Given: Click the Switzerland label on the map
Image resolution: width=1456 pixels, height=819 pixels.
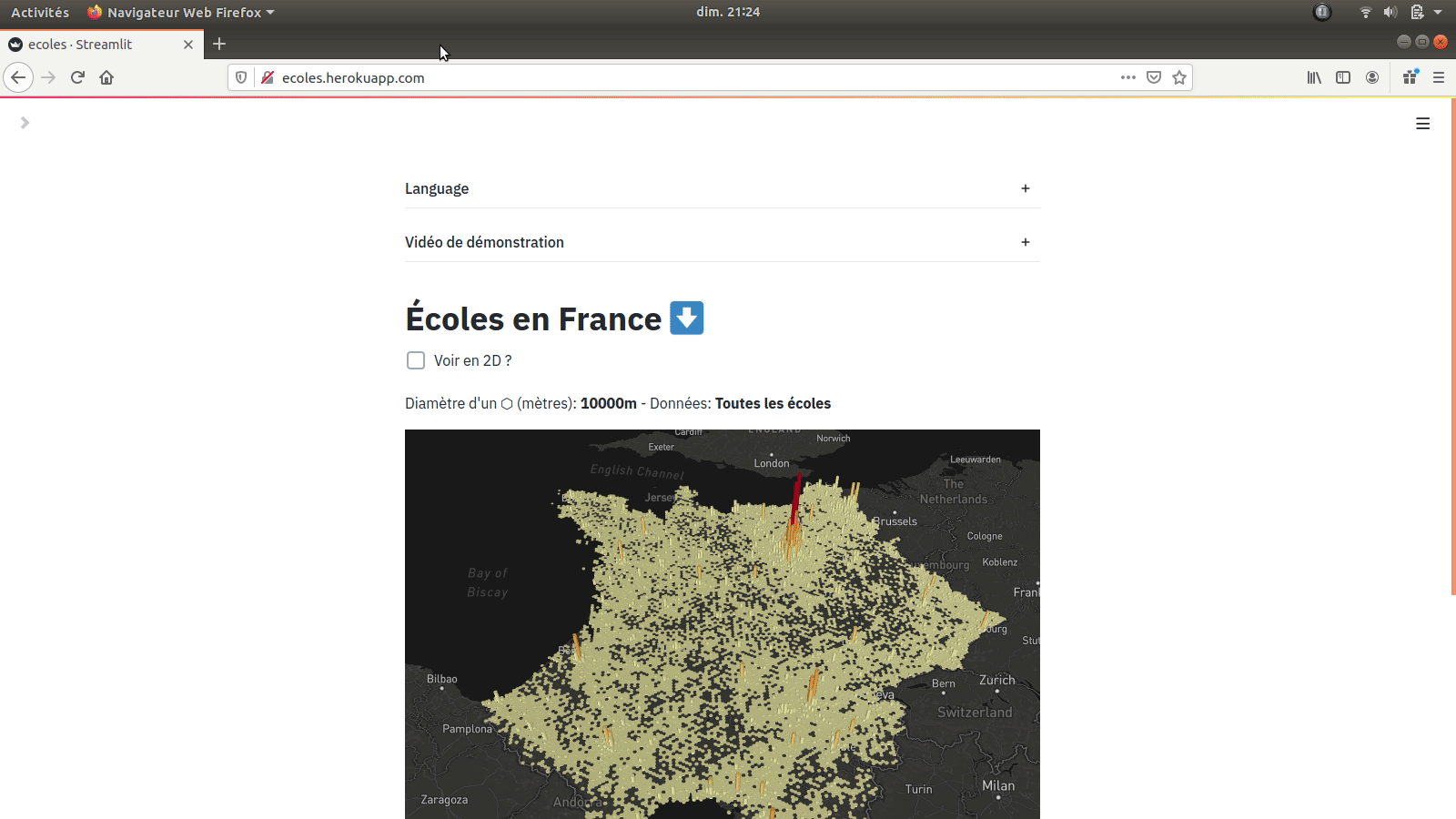Looking at the screenshot, I should pos(975,713).
